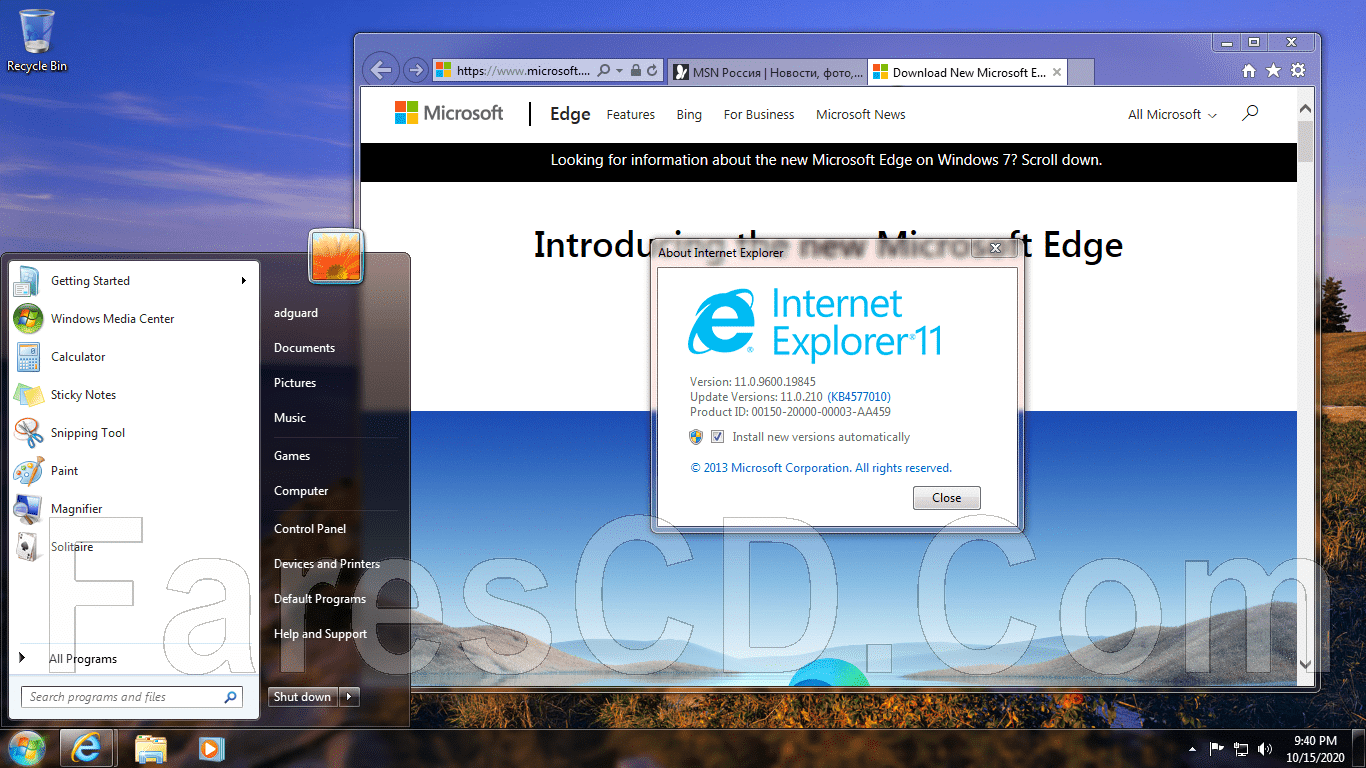The height and width of the screenshot is (768, 1366).
Task: Click the volume speaker icon in system tray
Action: pos(1265,748)
